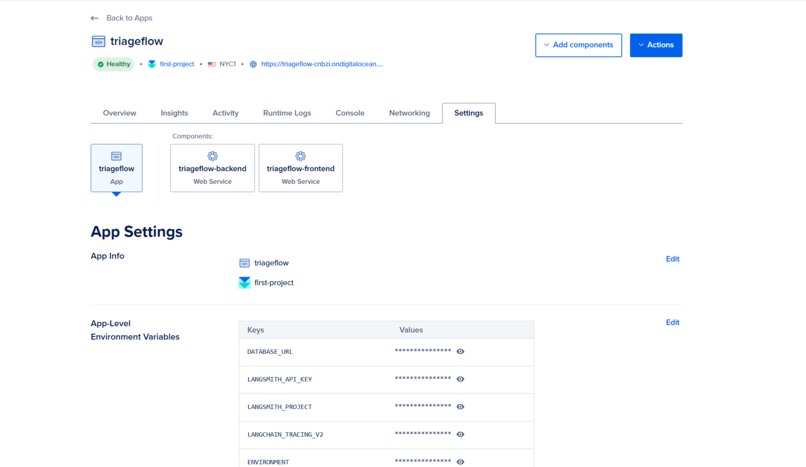The image size is (806, 467).
Task: Click the globe icon before the app URL
Action: click(253, 64)
